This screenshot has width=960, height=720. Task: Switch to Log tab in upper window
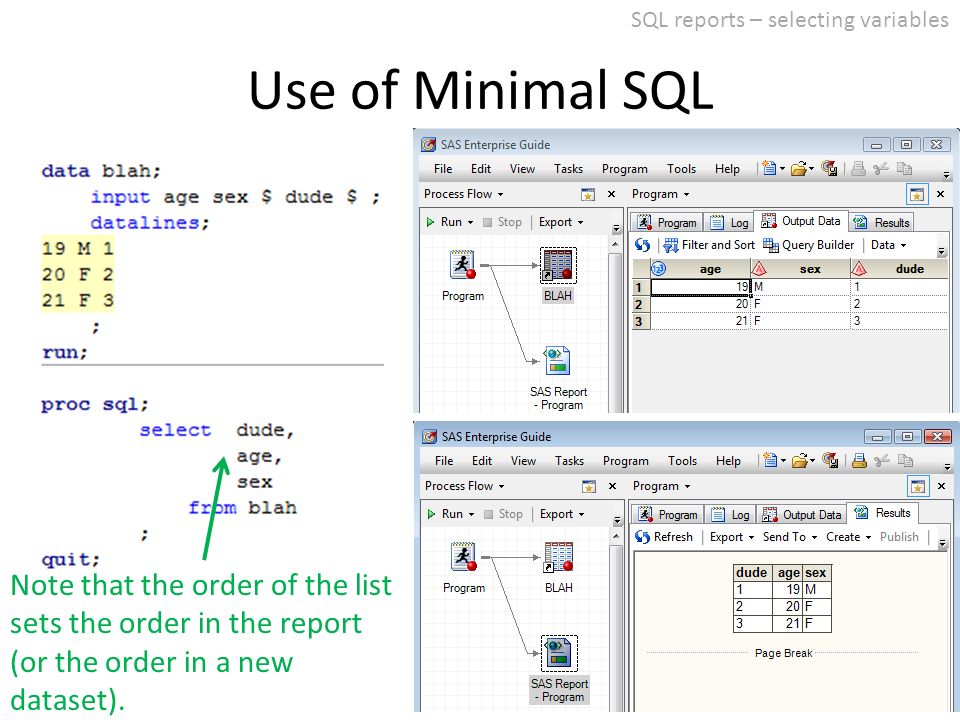tap(729, 223)
